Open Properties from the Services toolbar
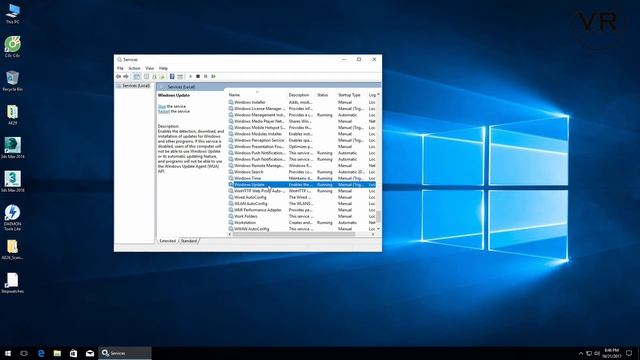640x360 pixels. [147, 76]
